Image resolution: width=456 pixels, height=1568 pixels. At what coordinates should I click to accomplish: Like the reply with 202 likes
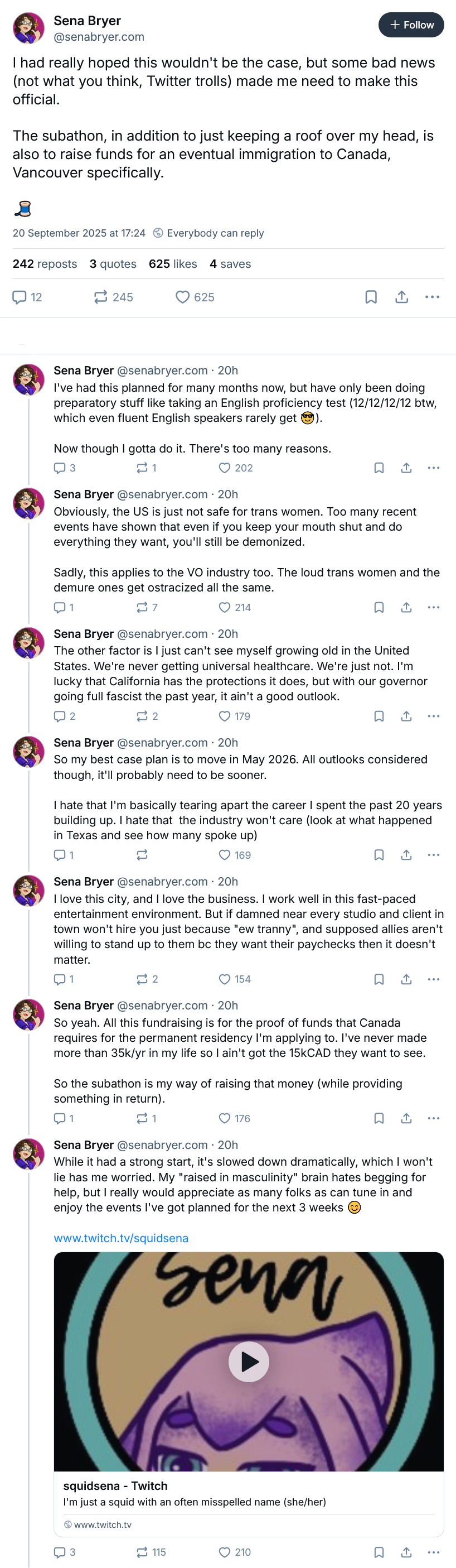click(x=235, y=468)
